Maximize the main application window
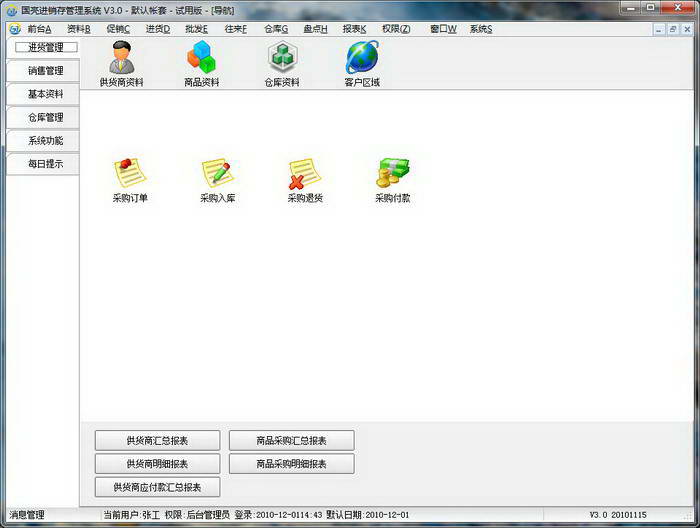 point(650,8)
